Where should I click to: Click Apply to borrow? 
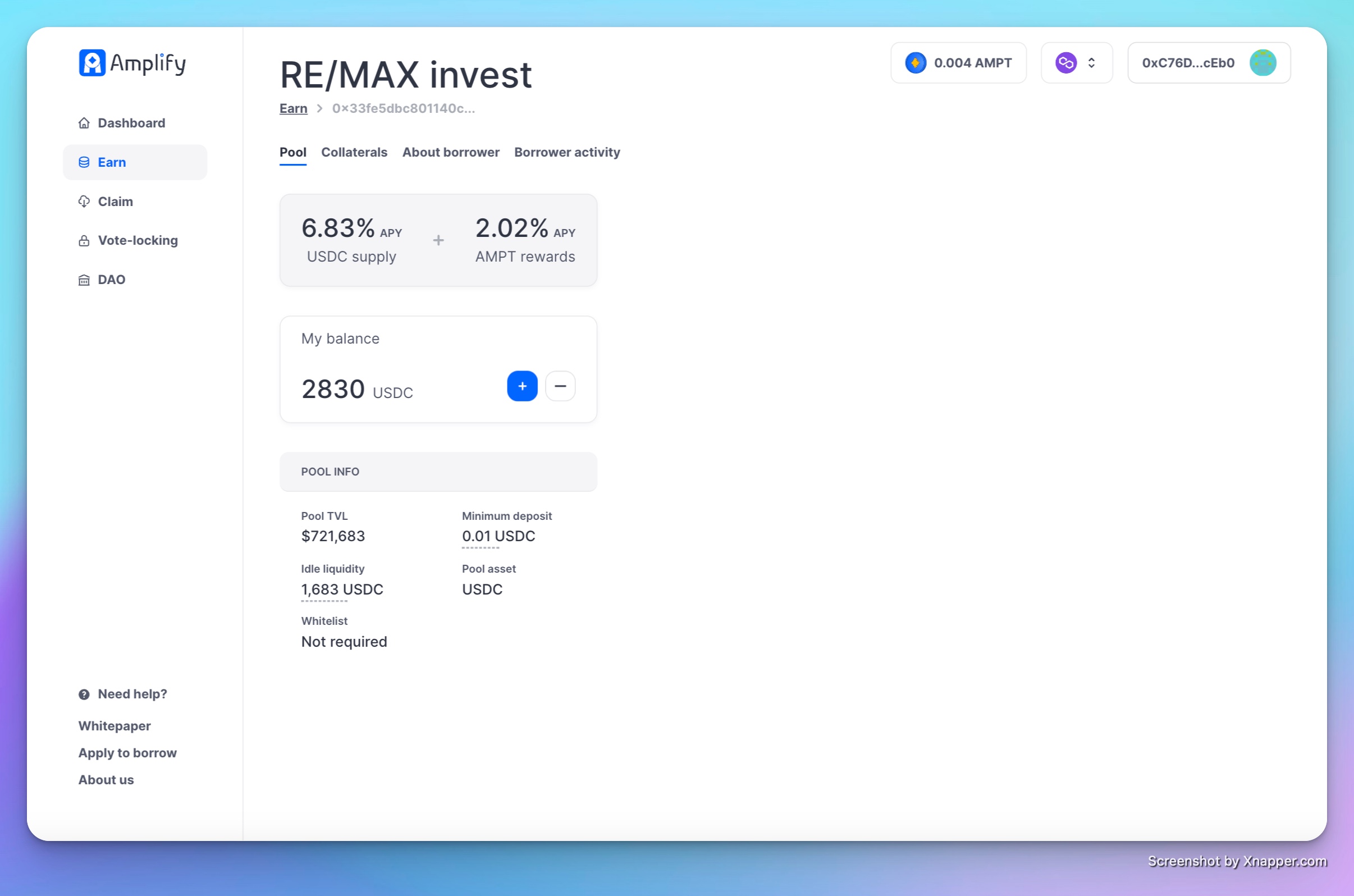[x=127, y=753]
